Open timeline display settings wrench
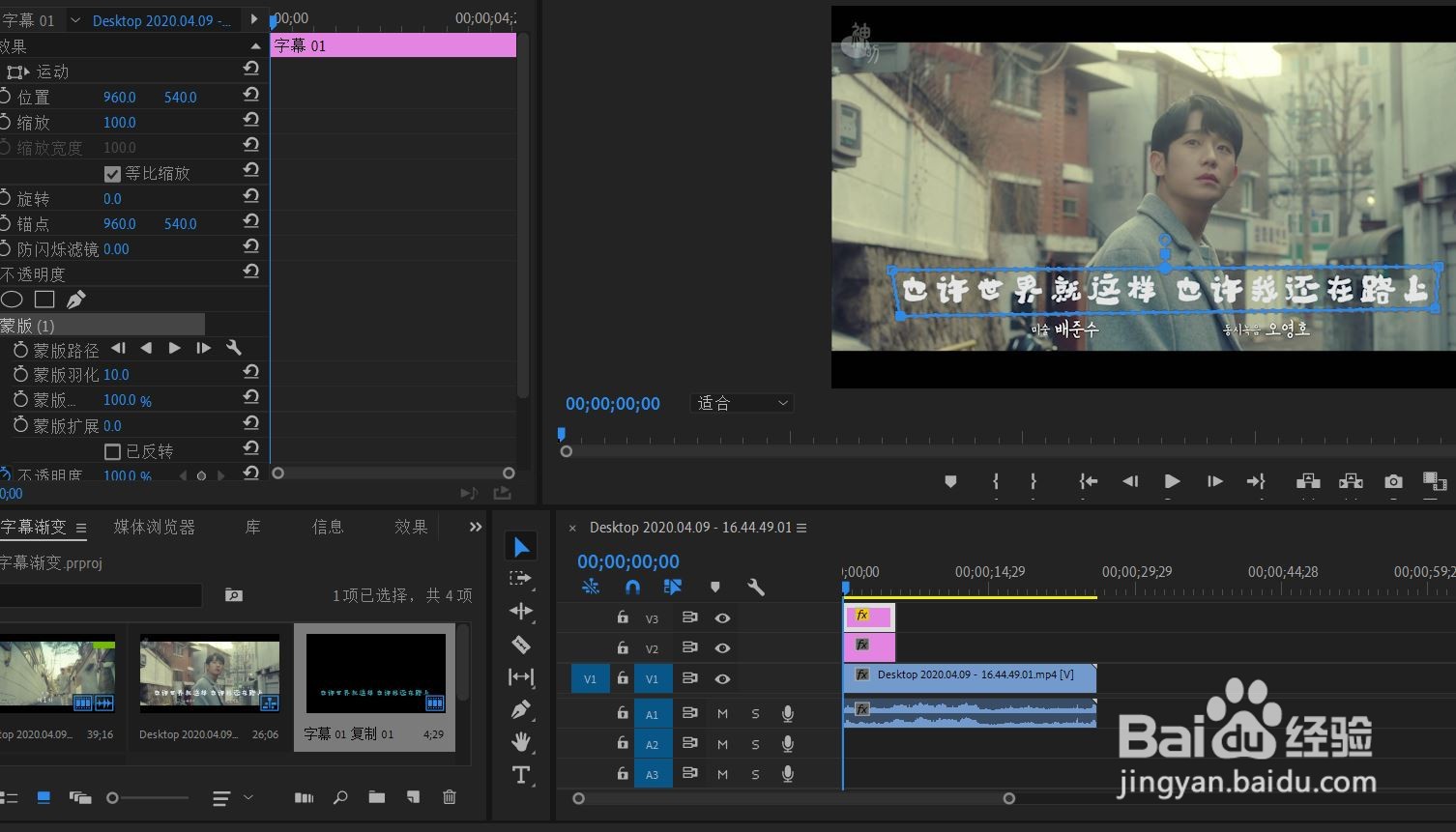Viewport: 1456px width, 832px height. coord(756,587)
